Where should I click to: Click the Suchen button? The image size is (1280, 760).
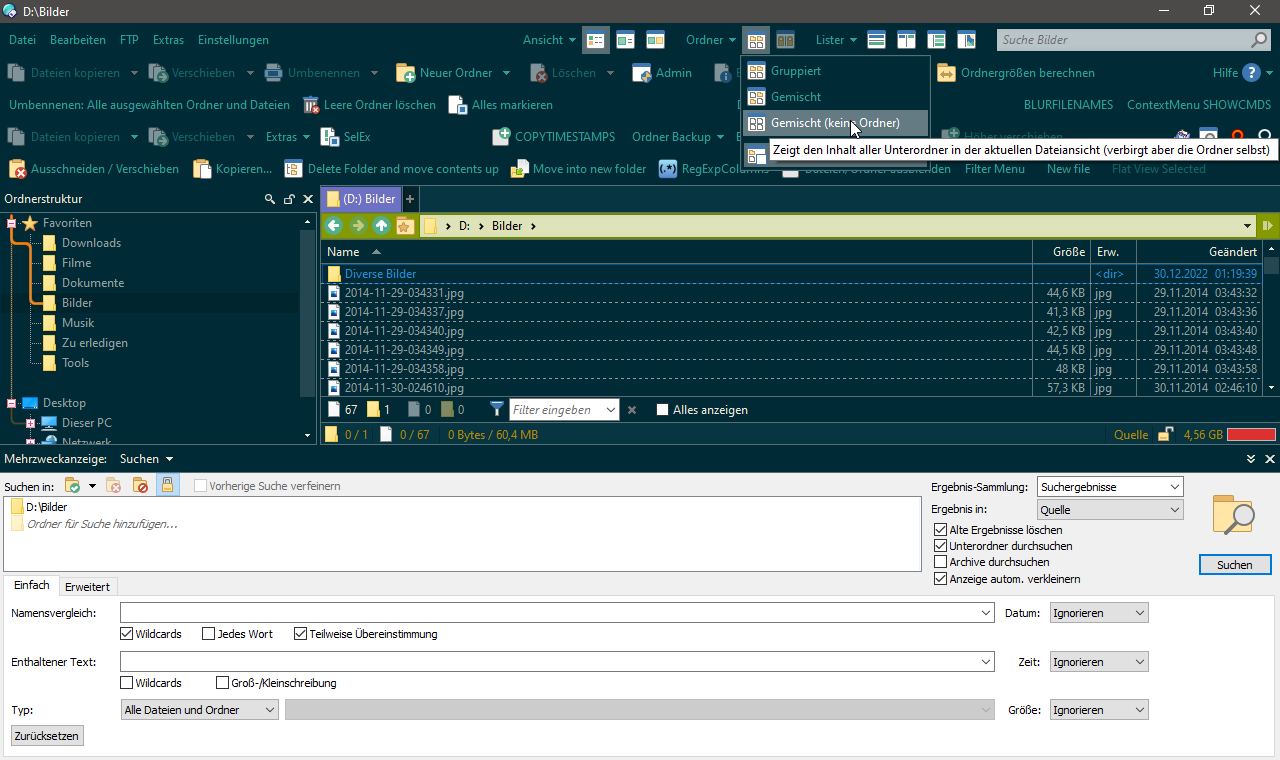(1235, 565)
